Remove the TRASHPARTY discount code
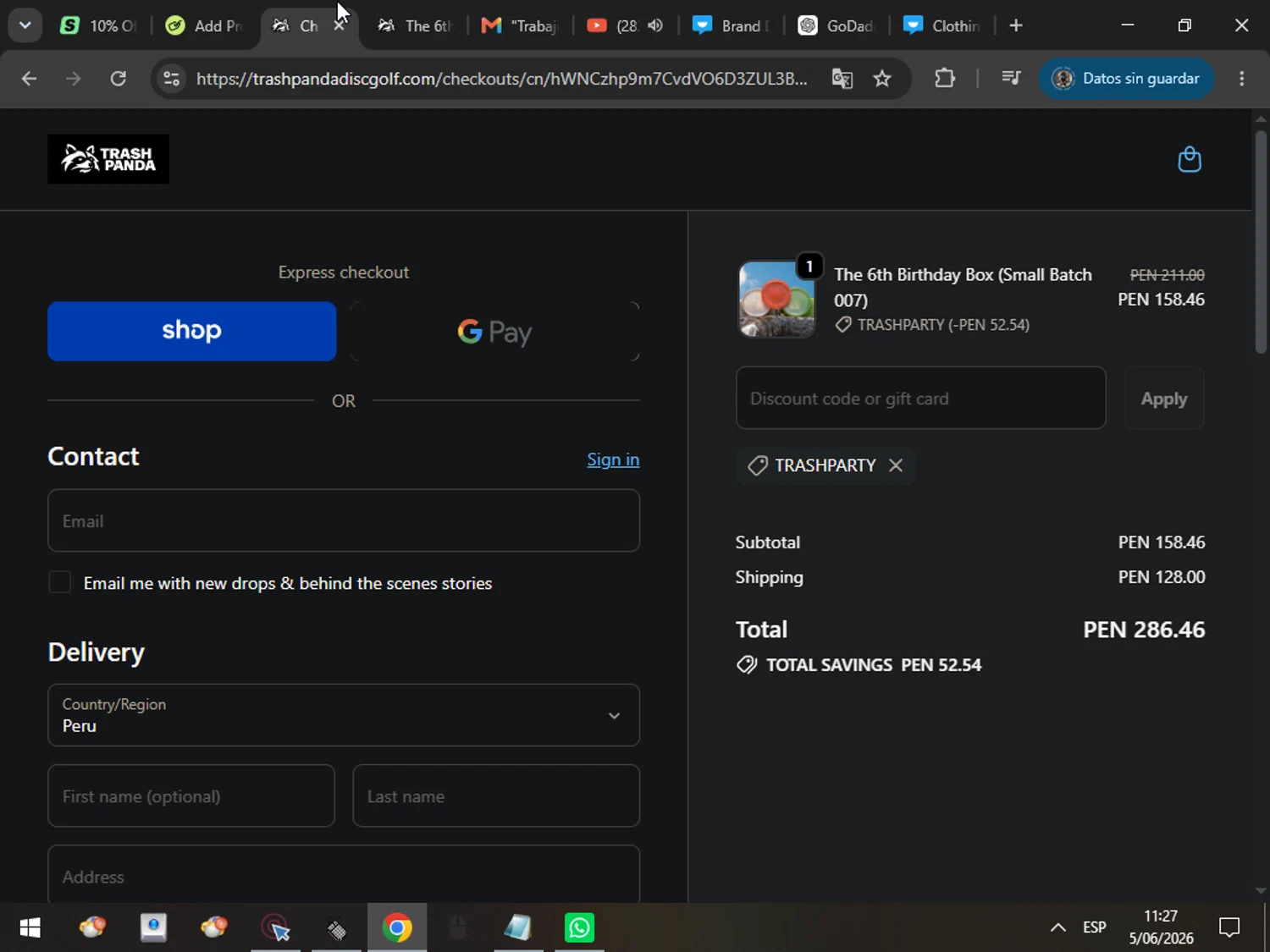Image resolution: width=1270 pixels, height=952 pixels. (896, 465)
